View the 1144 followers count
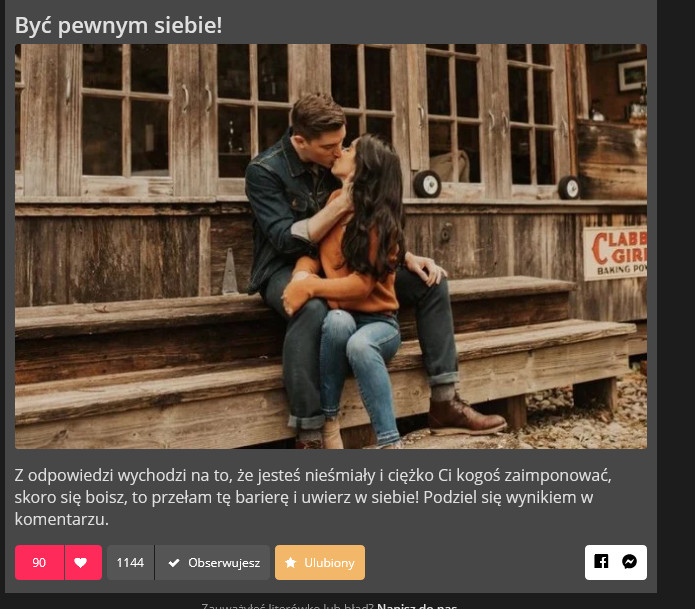 pos(130,562)
